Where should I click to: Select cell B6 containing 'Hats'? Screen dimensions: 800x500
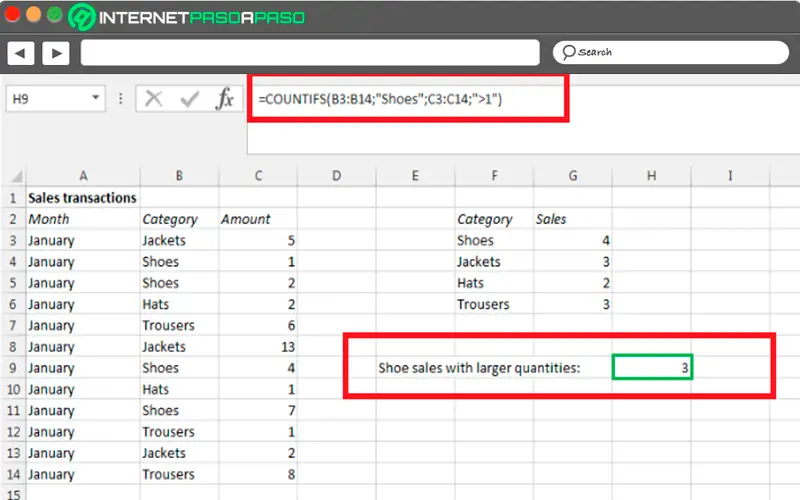[179, 304]
